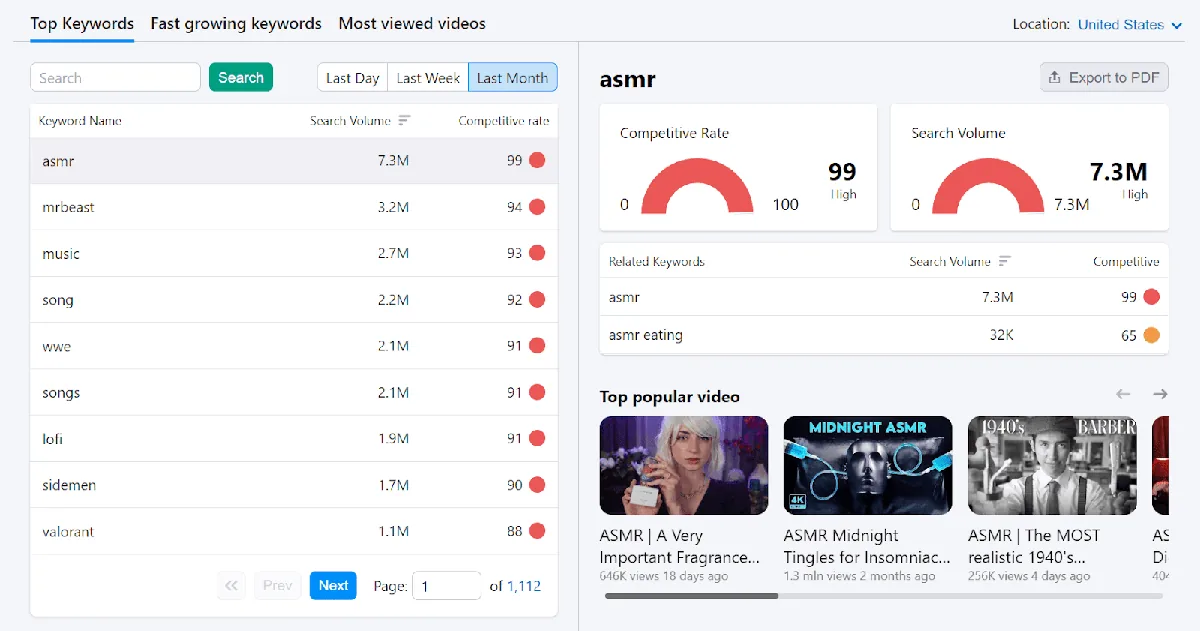
Task: Click red competition dot for mrbeast
Action: (537, 207)
